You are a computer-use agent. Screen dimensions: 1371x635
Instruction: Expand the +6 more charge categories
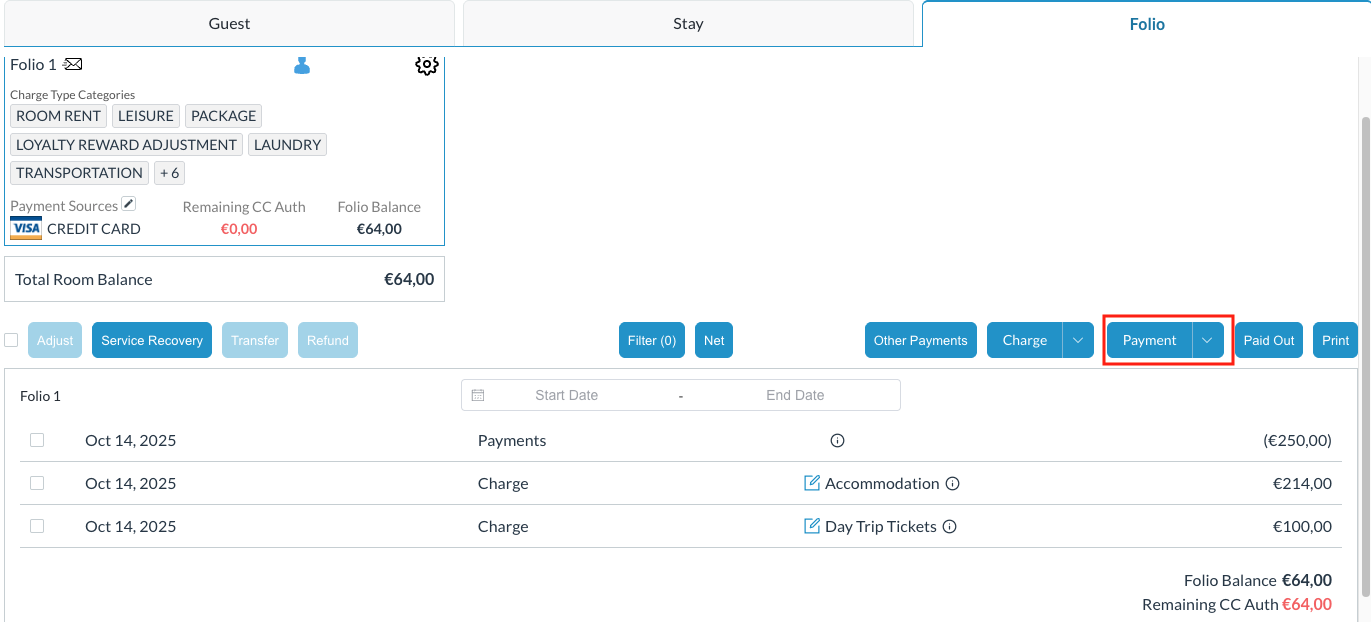[x=169, y=173]
